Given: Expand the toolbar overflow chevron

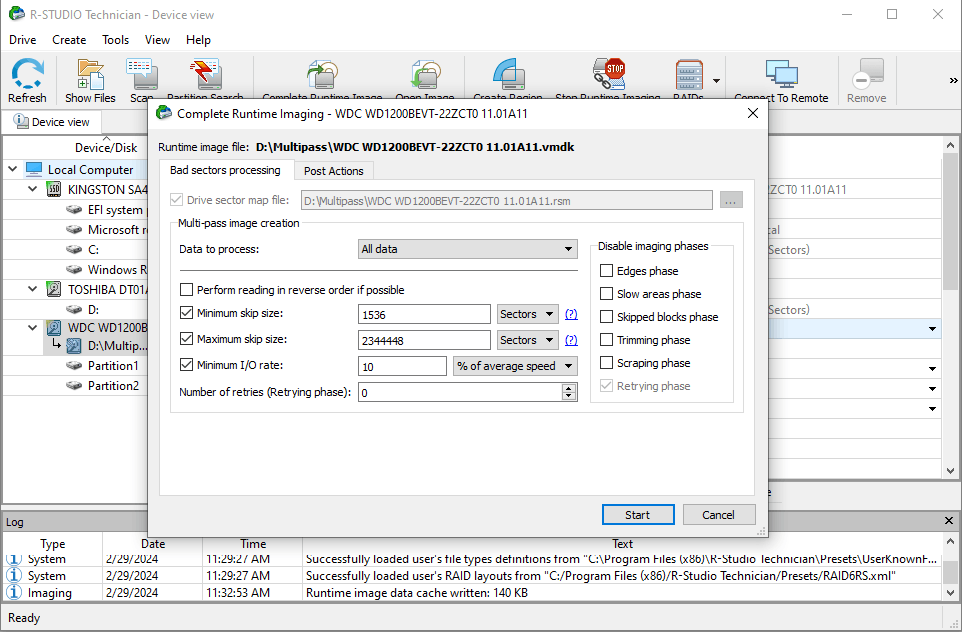Looking at the screenshot, I should 953,80.
